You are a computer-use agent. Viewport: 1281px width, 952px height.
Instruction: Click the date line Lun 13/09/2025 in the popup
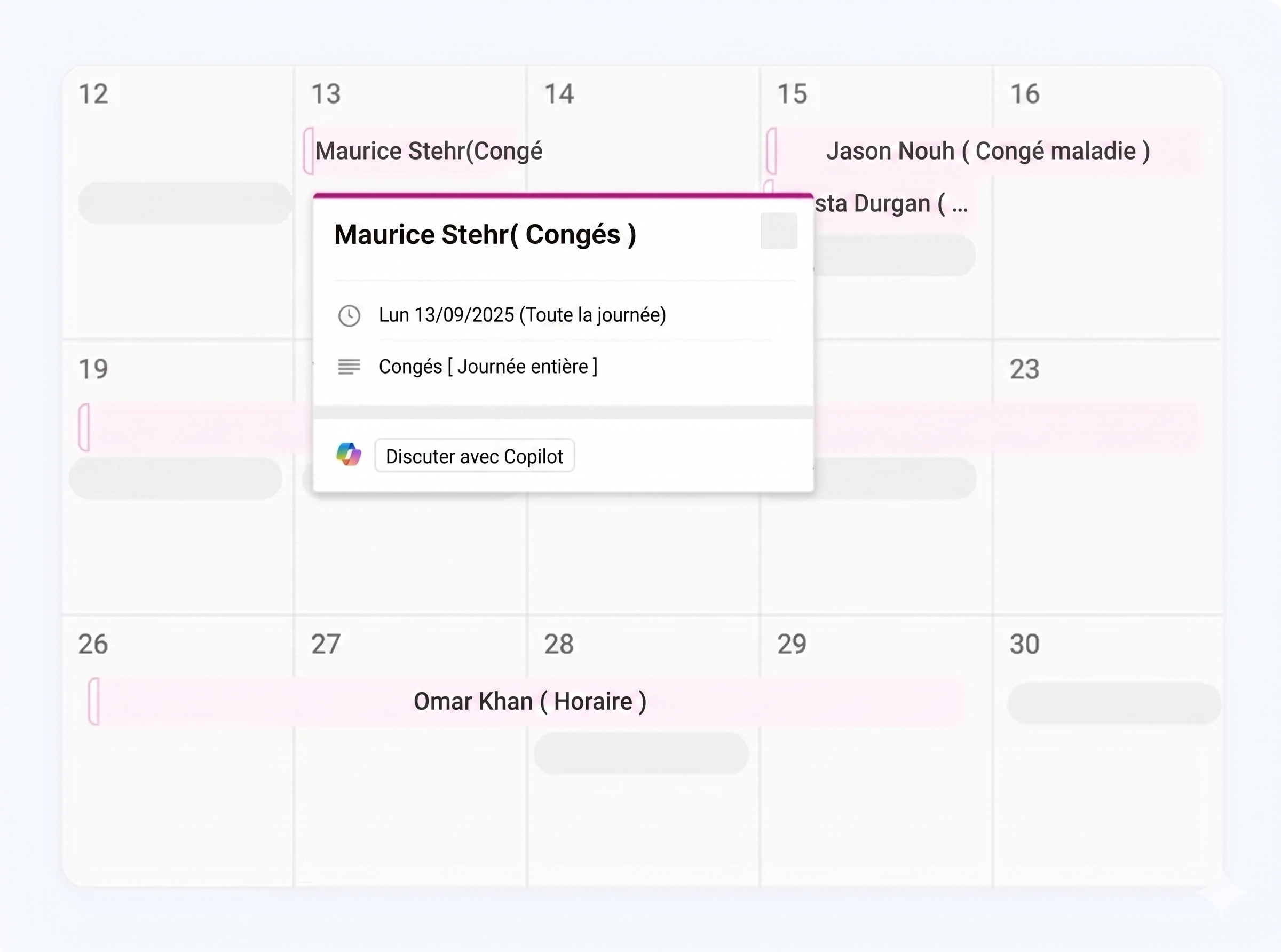pyautogui.click(x=523, y=315)
